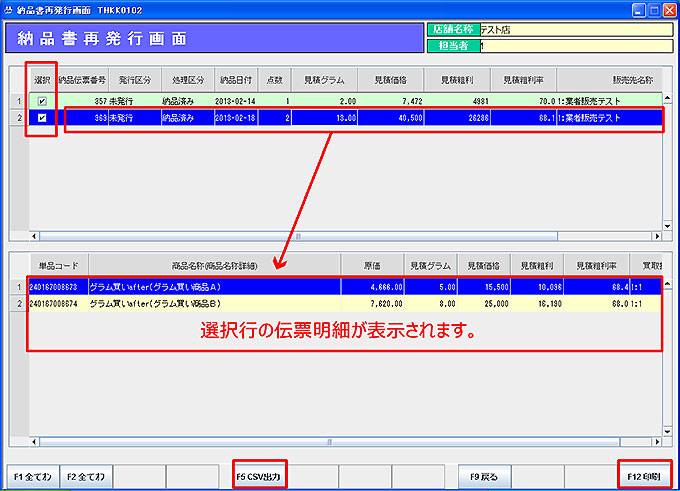Click the 選択 column header

[x=42, y=80]
